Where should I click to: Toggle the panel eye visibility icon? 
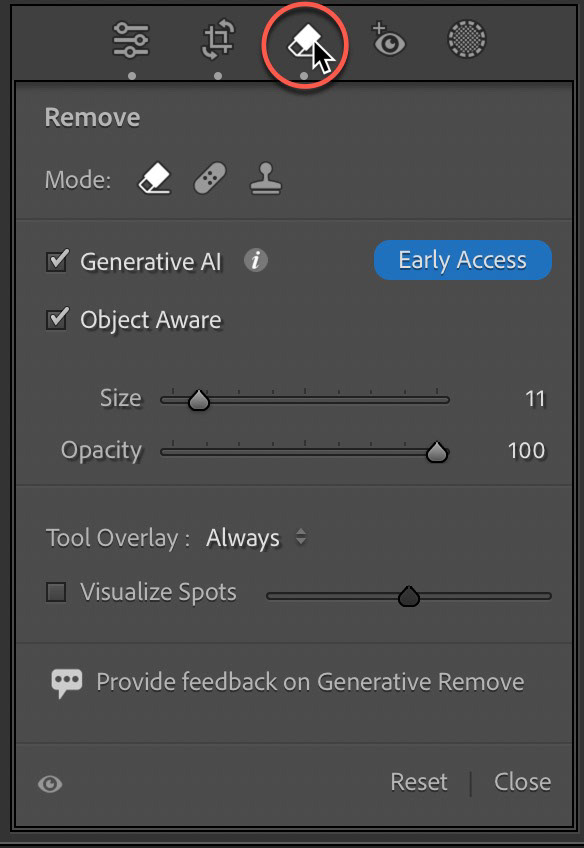[50, 784]
